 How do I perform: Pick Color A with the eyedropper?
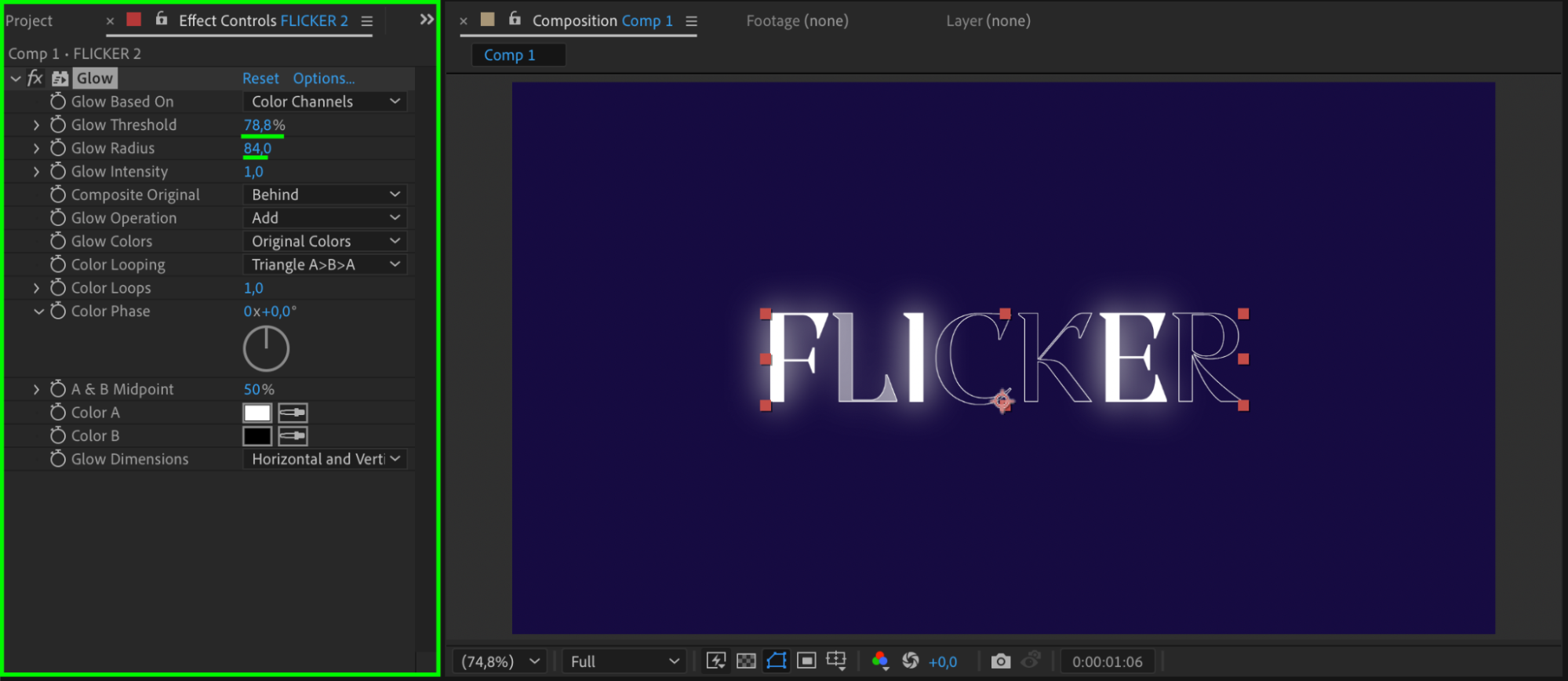pos(293,413)
